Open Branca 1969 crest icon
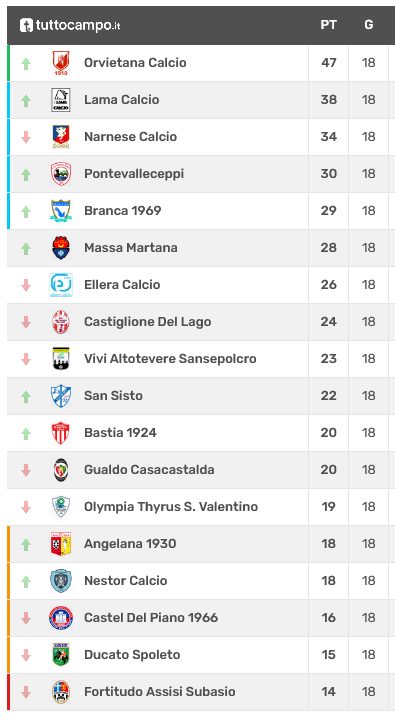The height and width of the screenshot is (719, 395). click(61, 211)
